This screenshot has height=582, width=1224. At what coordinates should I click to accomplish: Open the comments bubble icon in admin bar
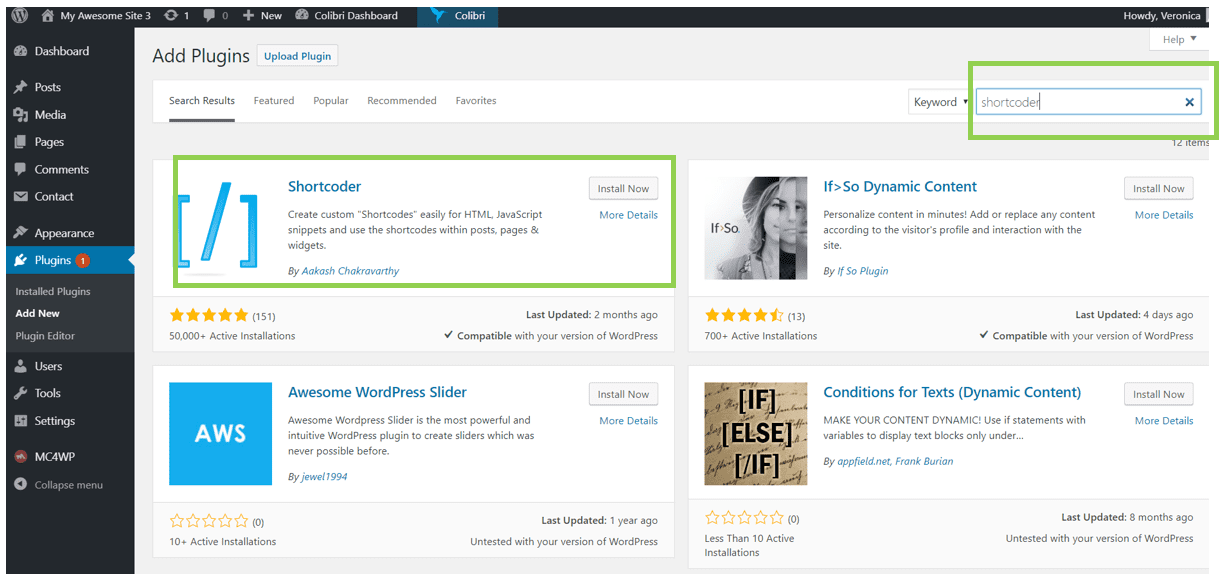(211, 15)
